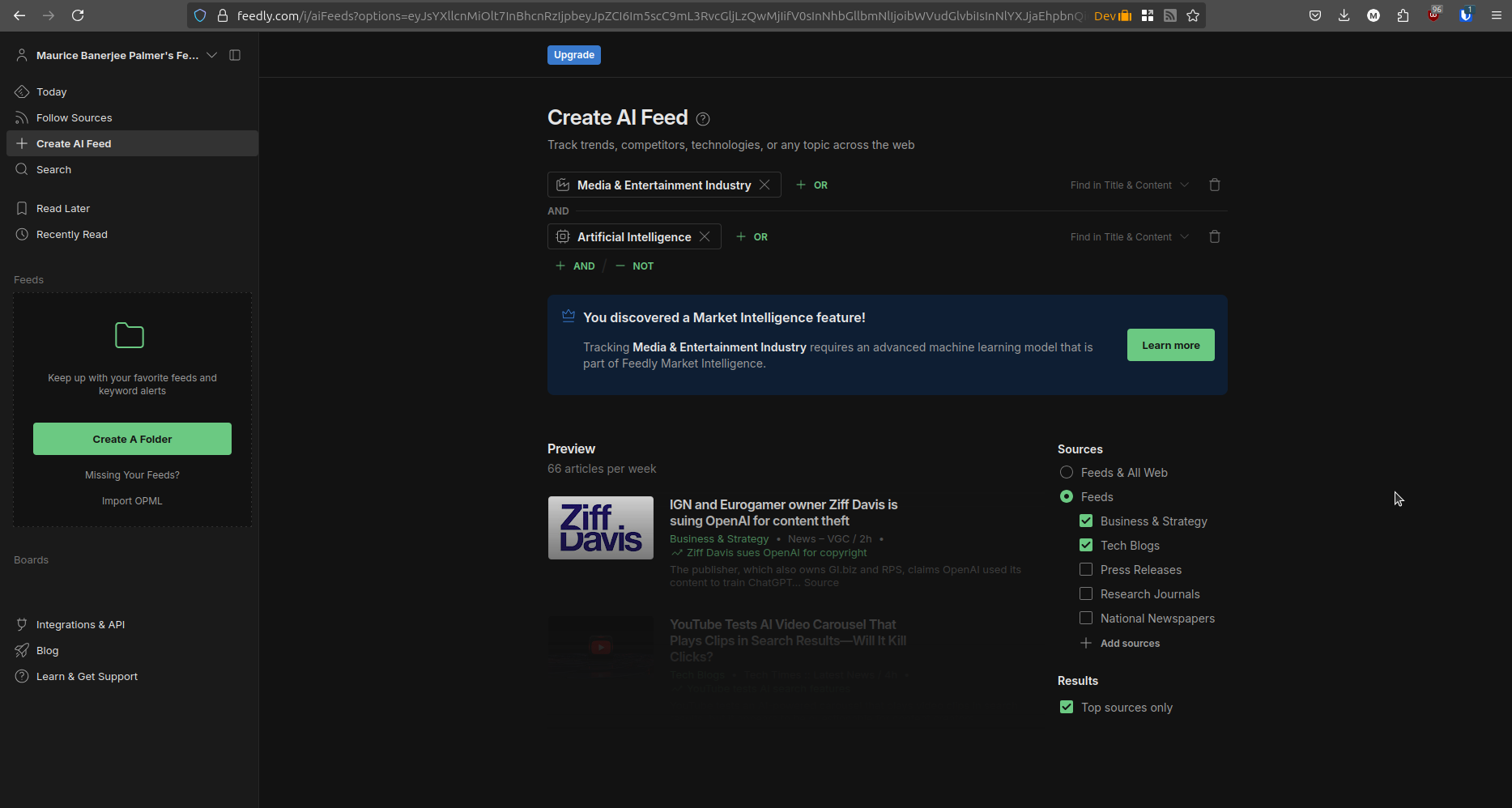Screen dimensions: 1512x808
Task: Click the grid icon in address bar
Action: click(x=1148, y=15)
